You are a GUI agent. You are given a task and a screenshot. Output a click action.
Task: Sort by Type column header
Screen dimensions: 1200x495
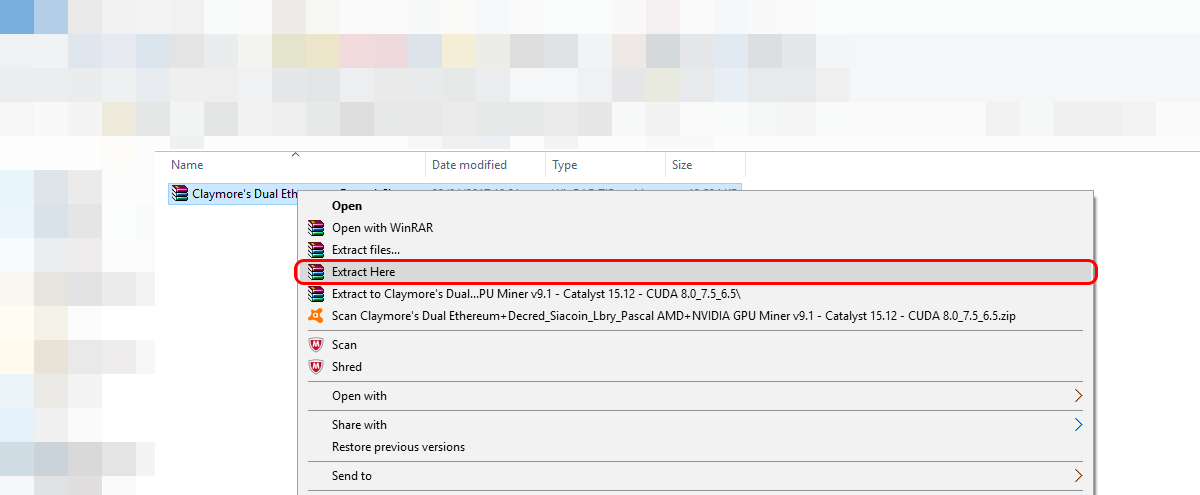point(605,165)
